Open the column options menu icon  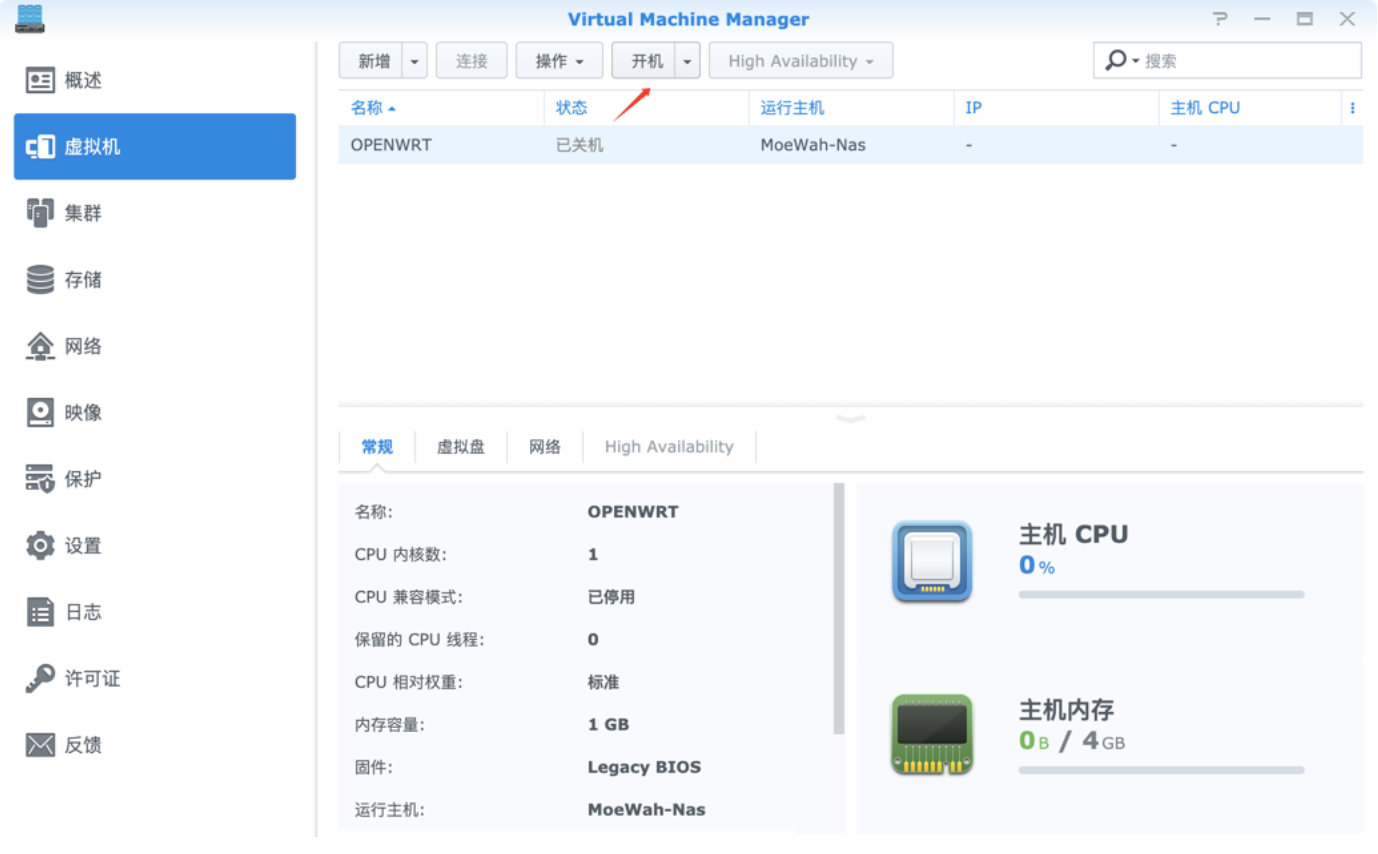[1352, 108]
